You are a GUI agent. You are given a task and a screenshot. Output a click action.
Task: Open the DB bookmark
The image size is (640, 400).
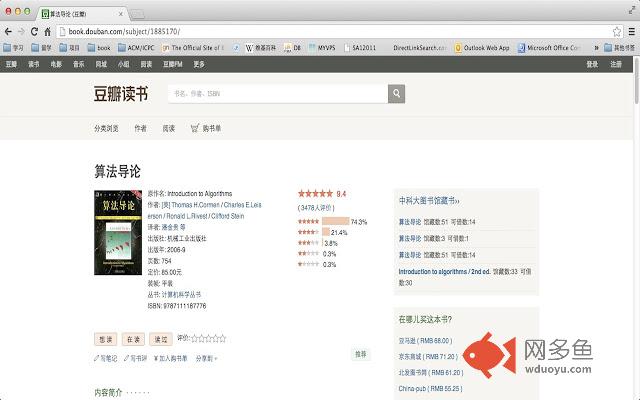pyautogui.click(x=292, y=48)
